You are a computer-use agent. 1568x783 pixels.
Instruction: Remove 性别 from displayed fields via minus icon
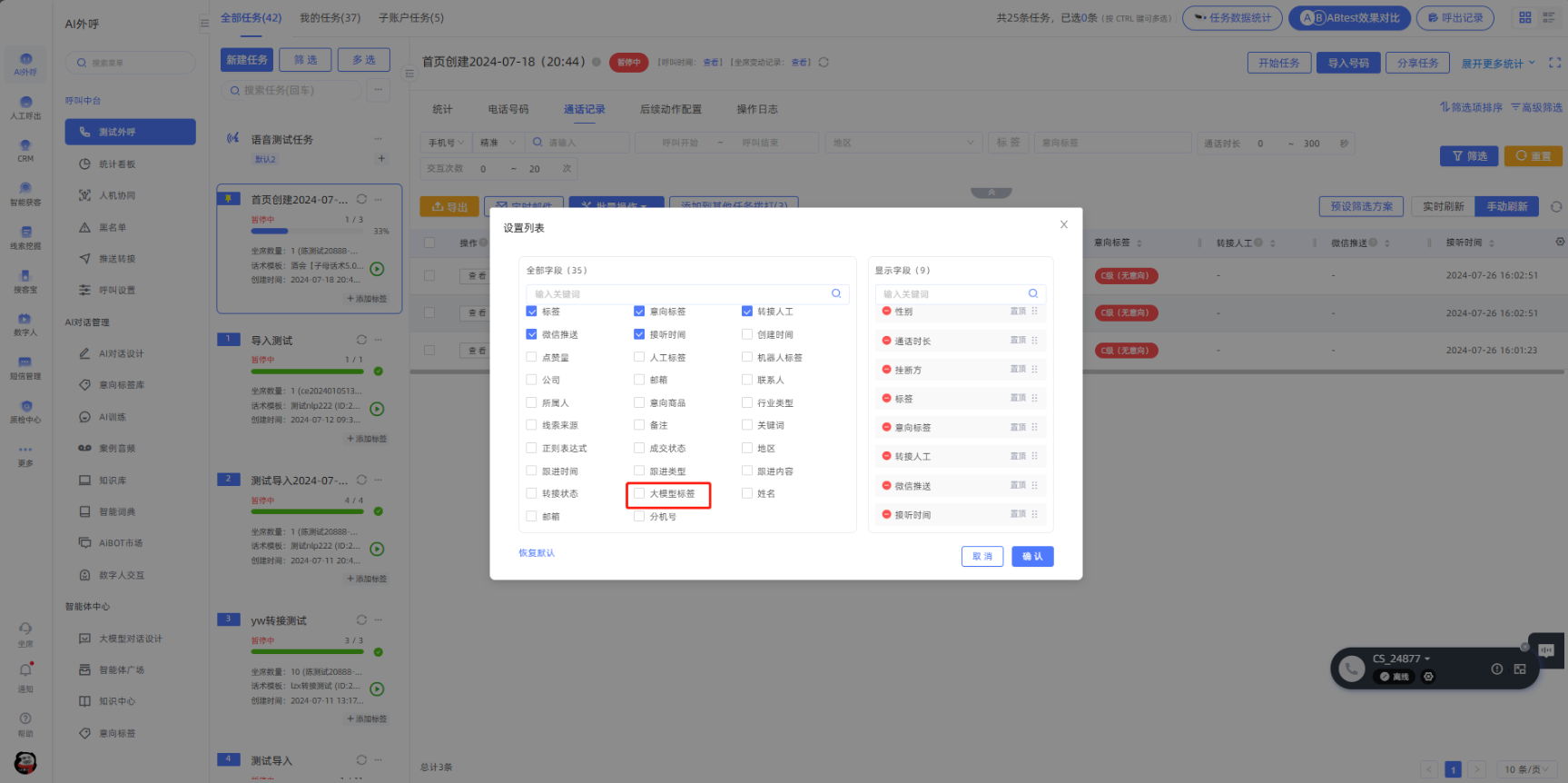pos(886,312)
